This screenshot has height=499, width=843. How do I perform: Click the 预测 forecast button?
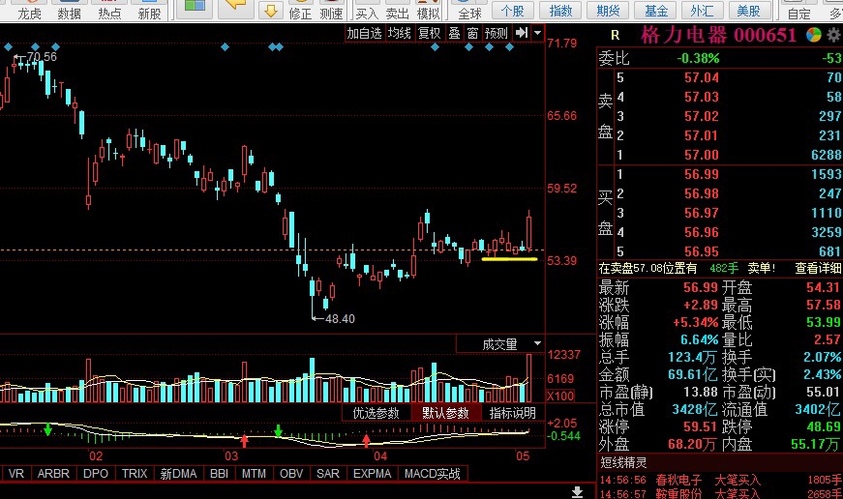click(496, 33)
